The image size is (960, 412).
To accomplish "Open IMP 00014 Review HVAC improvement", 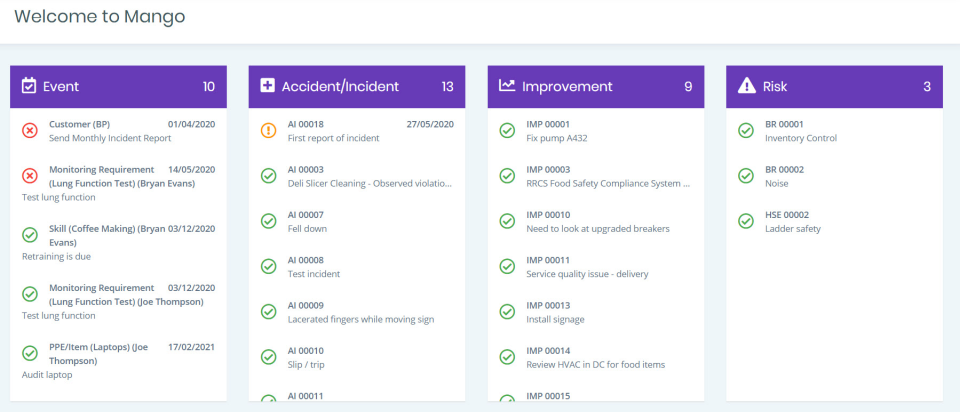I will (x=595, y=358).
